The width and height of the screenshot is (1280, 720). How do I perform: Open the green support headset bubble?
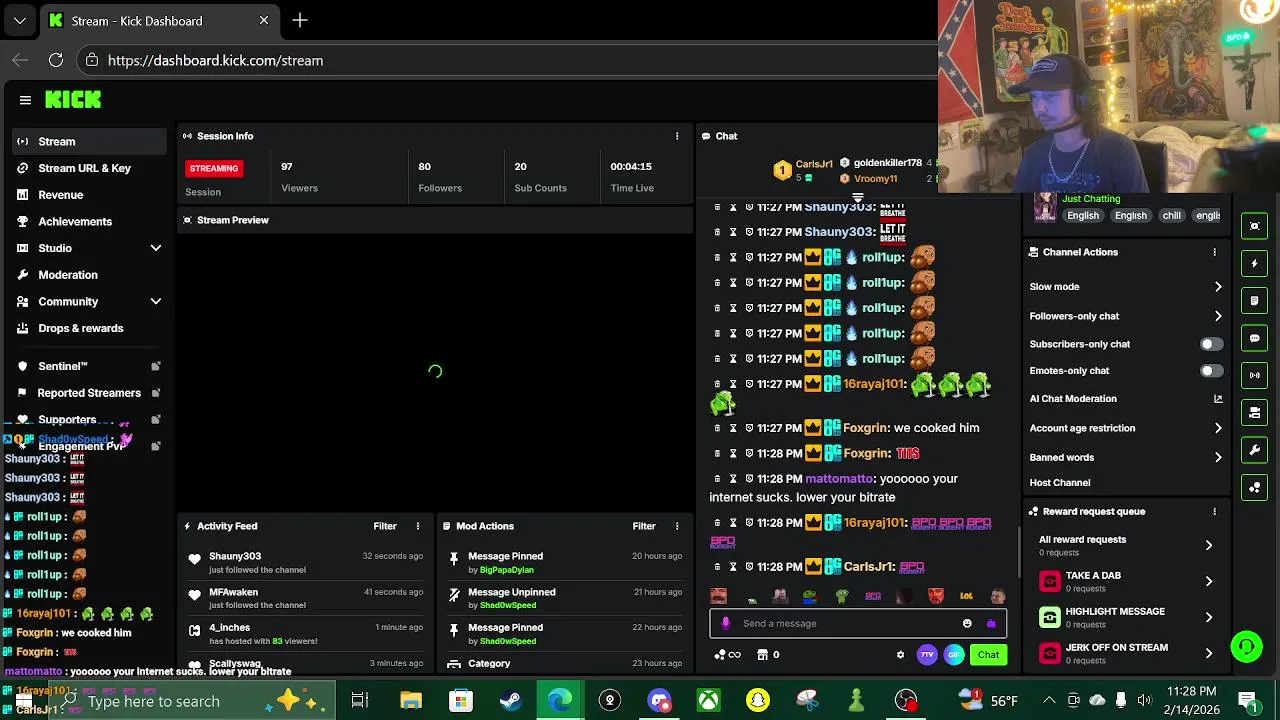pyautogui.click(x=1246, y=647)
